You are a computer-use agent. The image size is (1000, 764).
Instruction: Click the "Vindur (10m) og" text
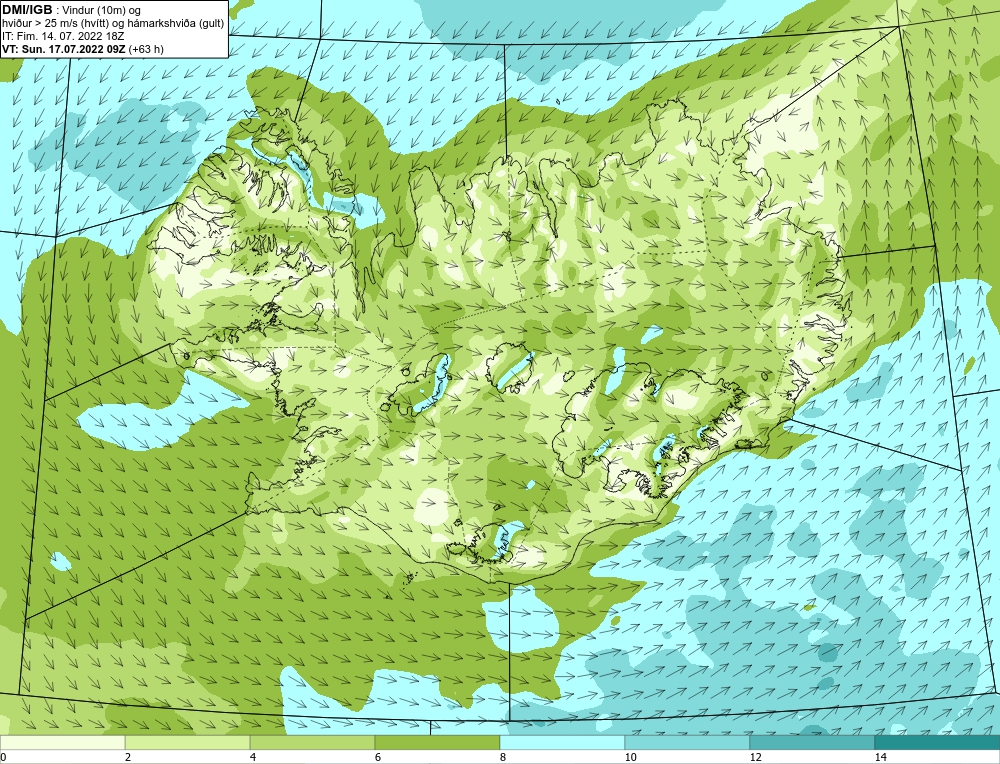(103, 11)
